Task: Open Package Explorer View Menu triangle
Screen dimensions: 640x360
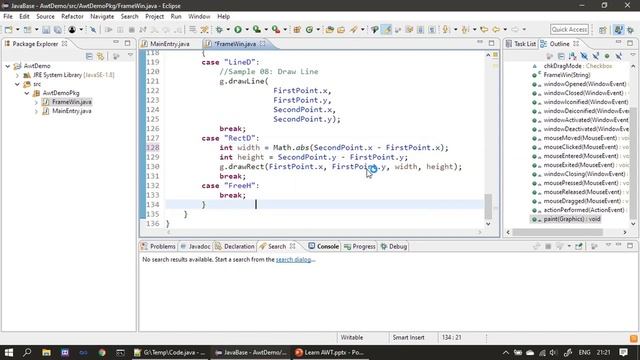Action: [130, 56]
